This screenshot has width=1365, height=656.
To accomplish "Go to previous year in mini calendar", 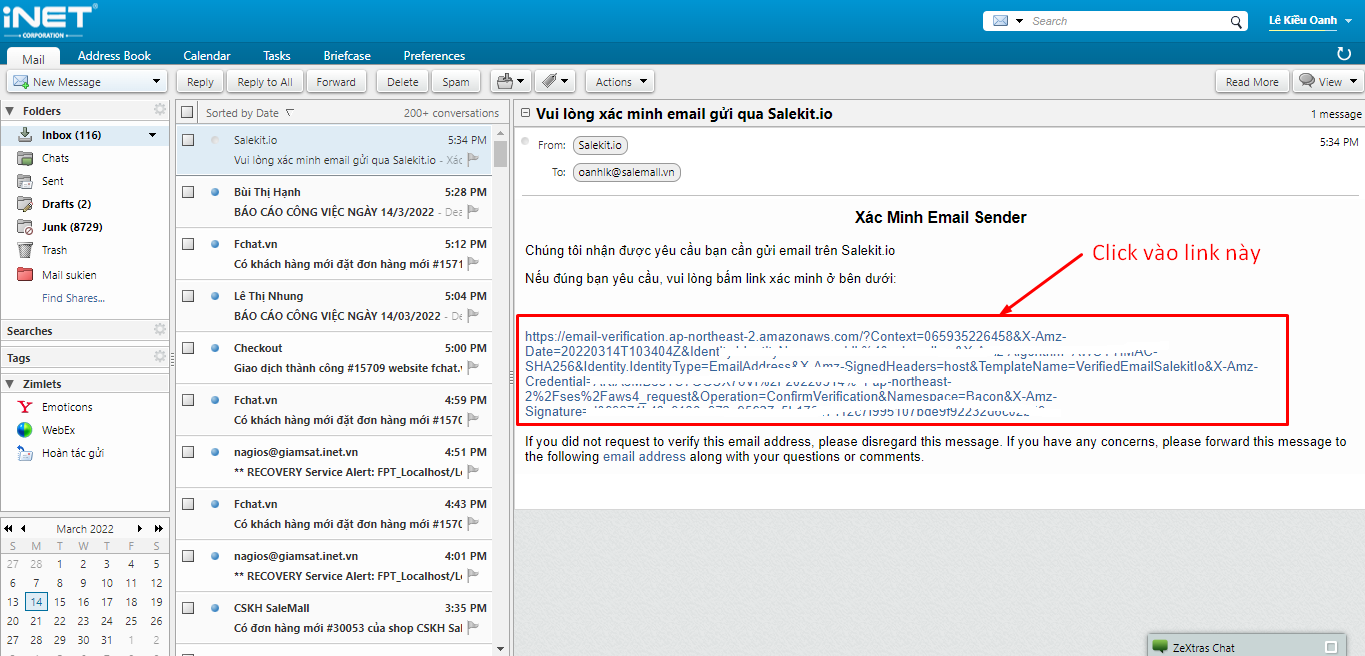I will (x=8, y=528).
